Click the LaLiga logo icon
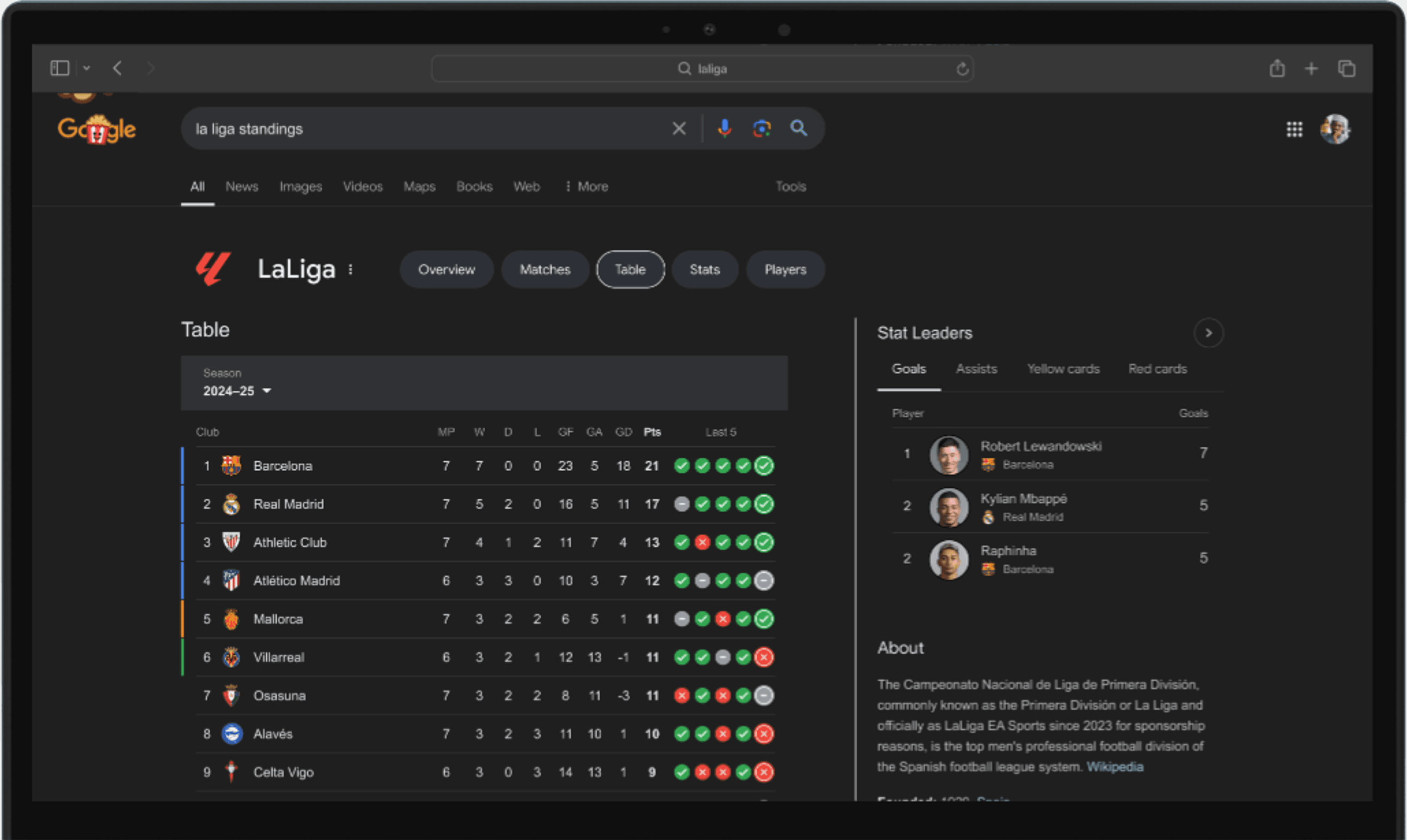1407x840 pixels. point(213,269)
